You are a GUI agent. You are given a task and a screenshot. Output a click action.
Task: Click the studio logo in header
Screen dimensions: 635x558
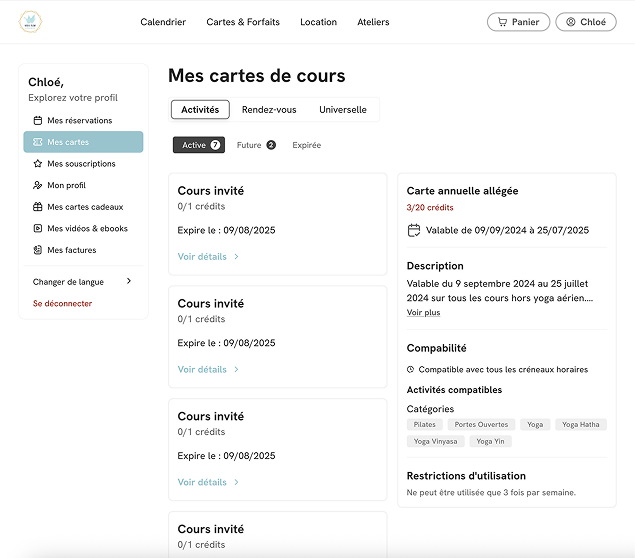30,21
